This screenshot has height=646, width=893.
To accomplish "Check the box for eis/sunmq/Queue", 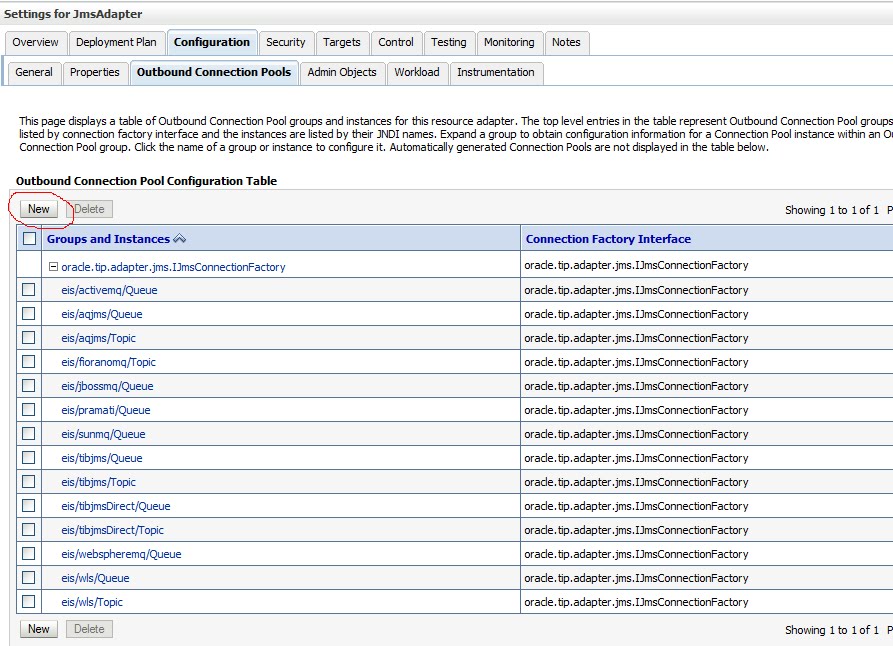I will click(x=28, y=433).
